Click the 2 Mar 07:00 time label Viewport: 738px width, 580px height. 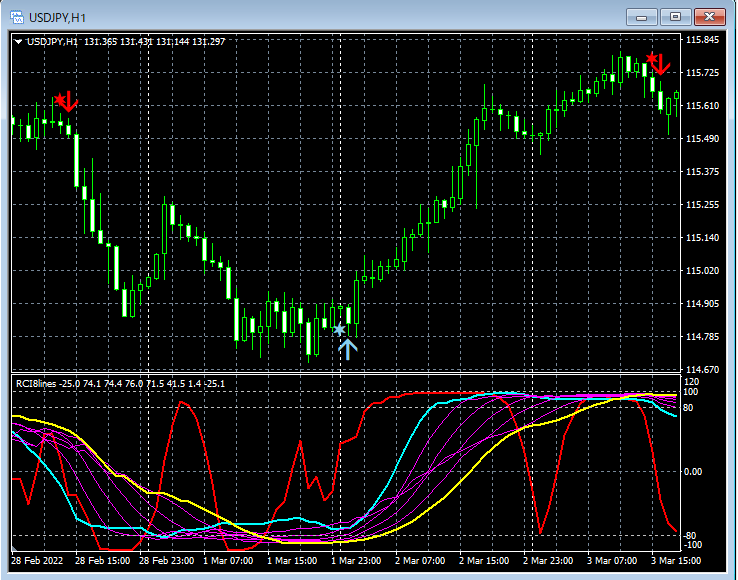[420, 561]
